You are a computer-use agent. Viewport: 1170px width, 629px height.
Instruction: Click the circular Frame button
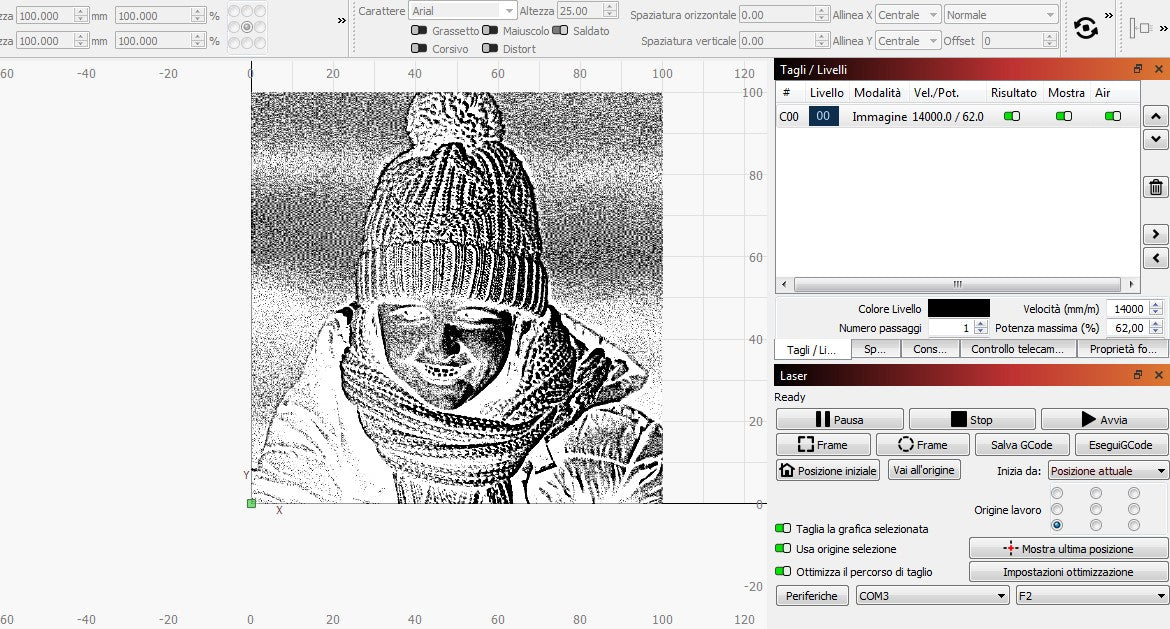pos(922,445)
